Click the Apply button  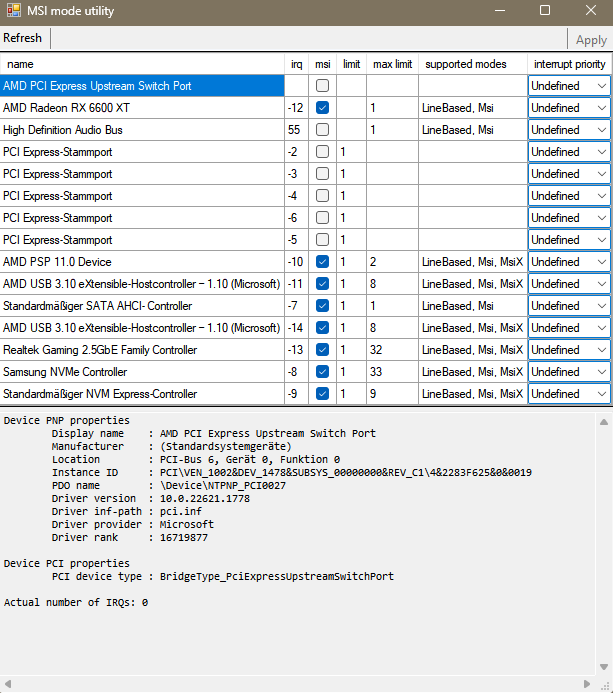point(591,40)
